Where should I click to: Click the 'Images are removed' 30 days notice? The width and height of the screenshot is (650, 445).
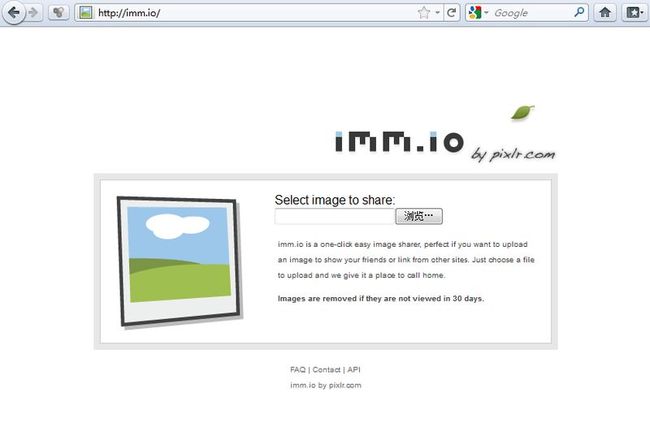tap(381, 299)
